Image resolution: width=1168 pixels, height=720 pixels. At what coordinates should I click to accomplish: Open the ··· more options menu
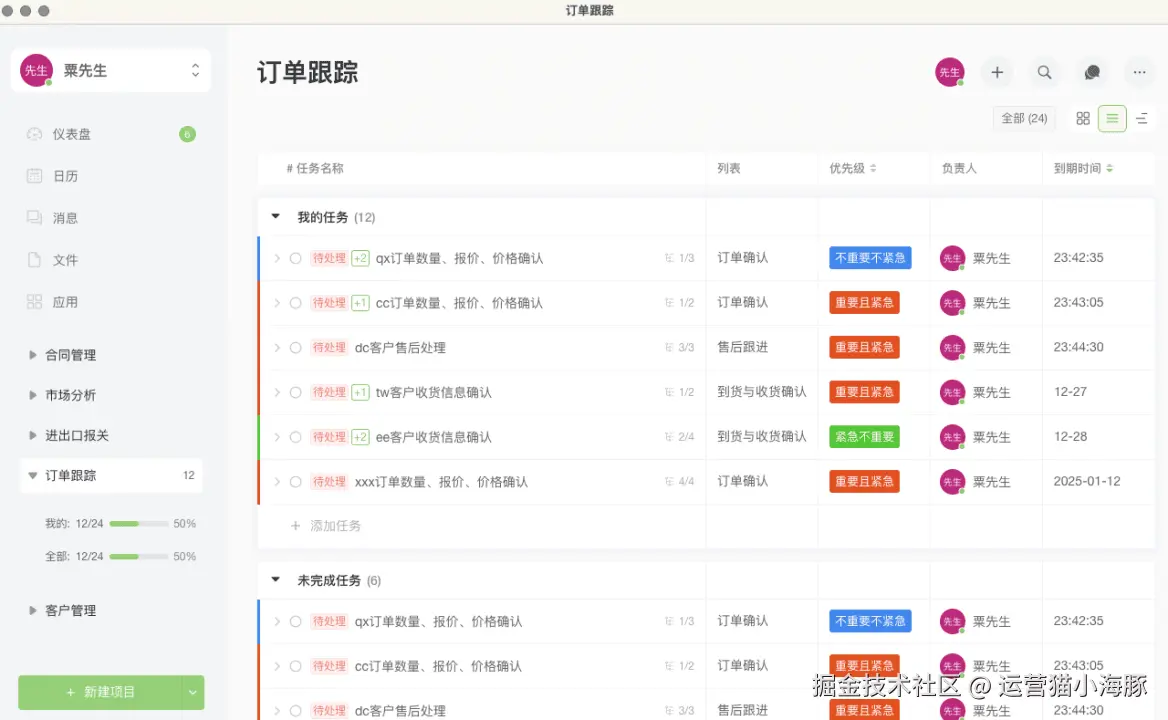[x=1139, y=72]
